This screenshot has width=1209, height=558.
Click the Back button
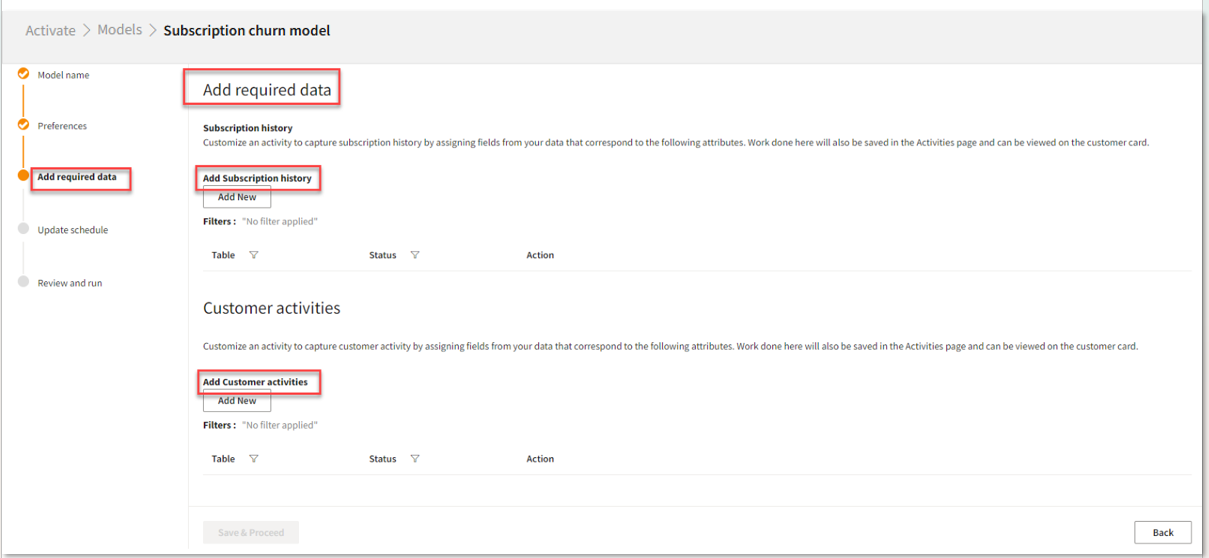coord(1162,532)
